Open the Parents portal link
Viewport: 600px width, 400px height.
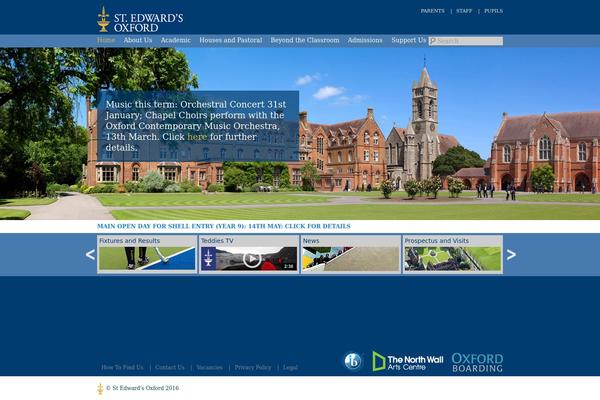[432, 11]
